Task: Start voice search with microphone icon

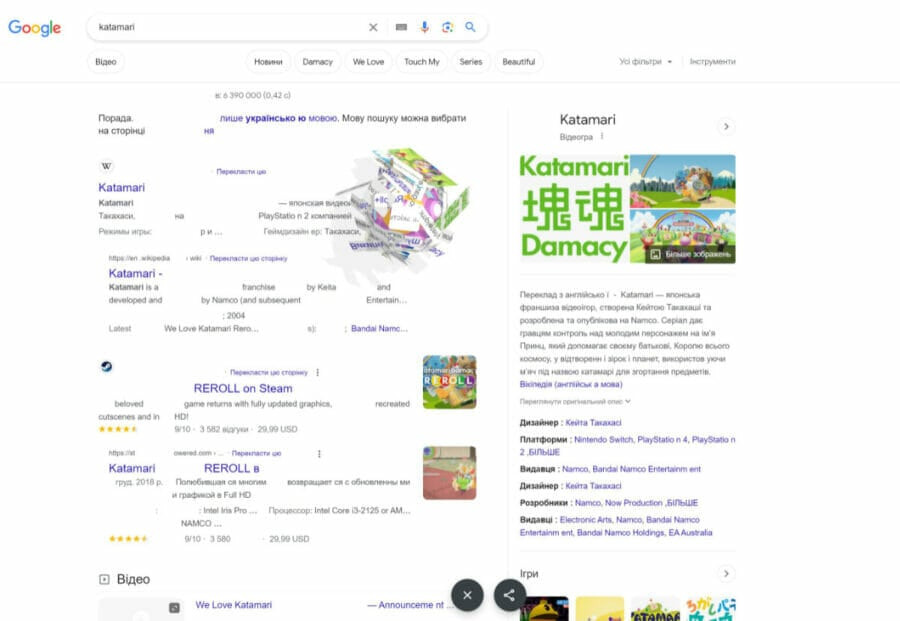Action: point(424,27)
